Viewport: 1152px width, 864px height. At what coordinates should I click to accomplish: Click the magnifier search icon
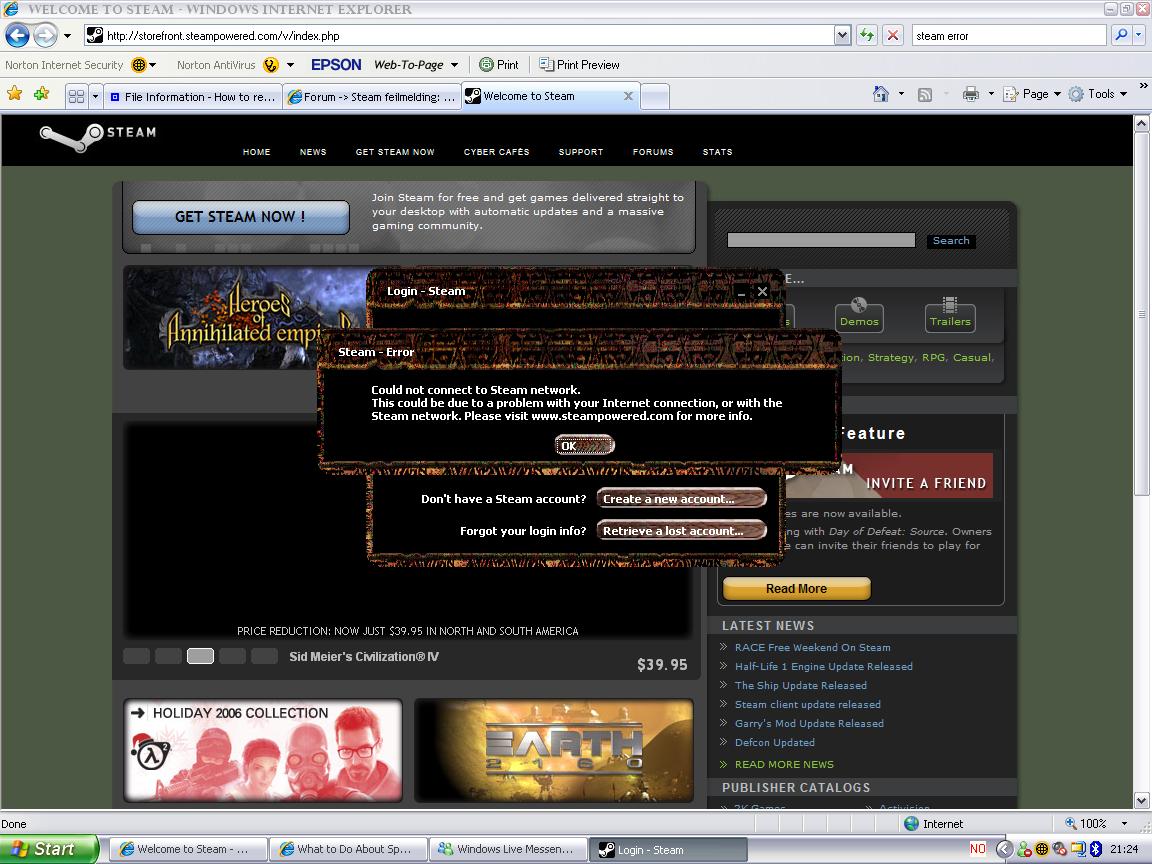1121,35
